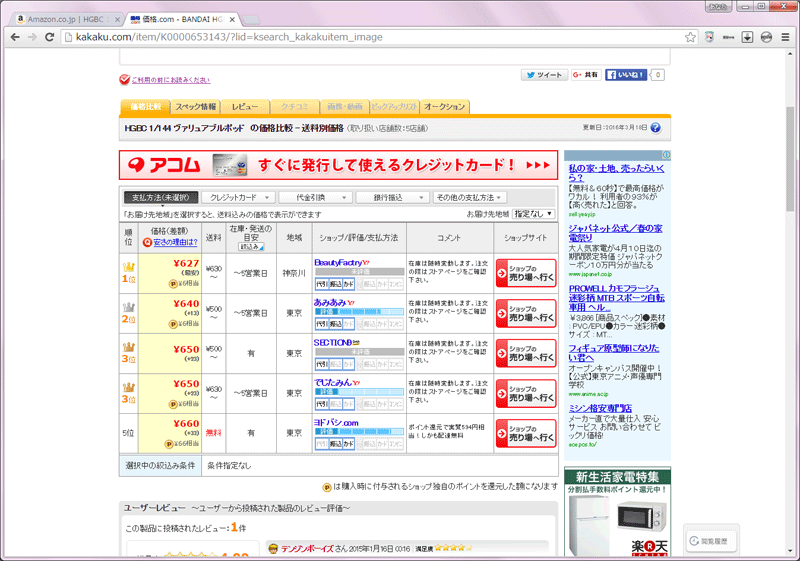Toggle the 絞込み stock filter button
The width and height of the screenshot is (800, 561).
(250, 246)
